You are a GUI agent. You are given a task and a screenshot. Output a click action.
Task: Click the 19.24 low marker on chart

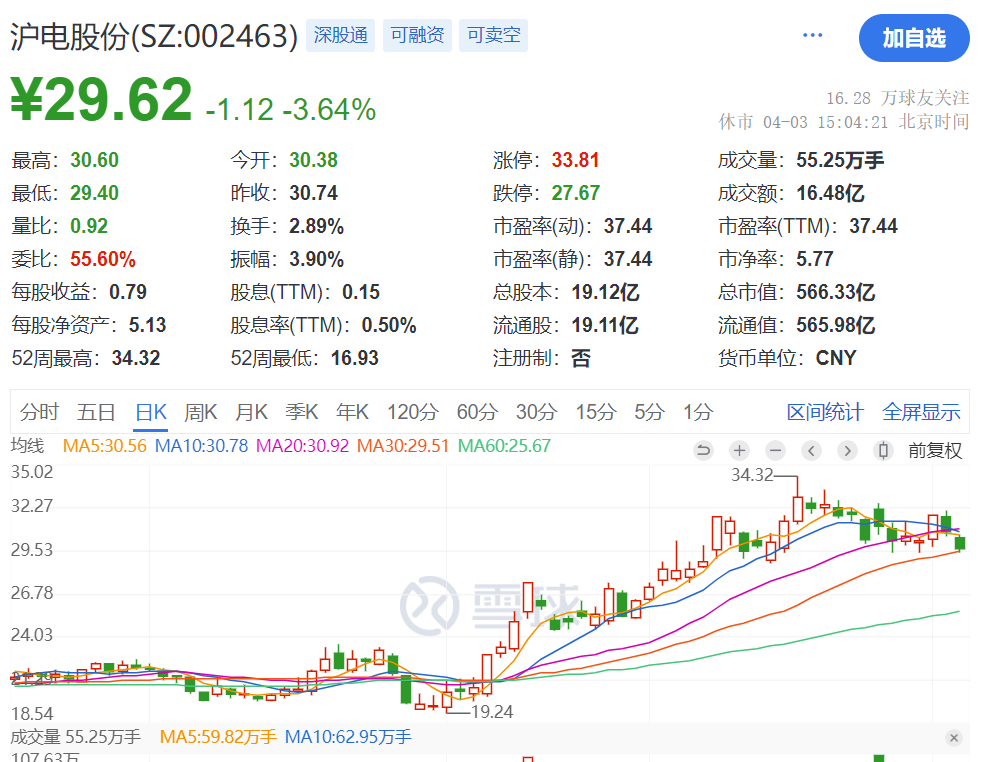pos(492,712)
